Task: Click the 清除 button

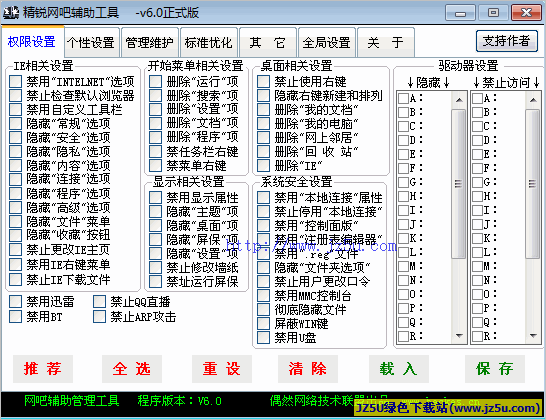Action: click(308, 369)
